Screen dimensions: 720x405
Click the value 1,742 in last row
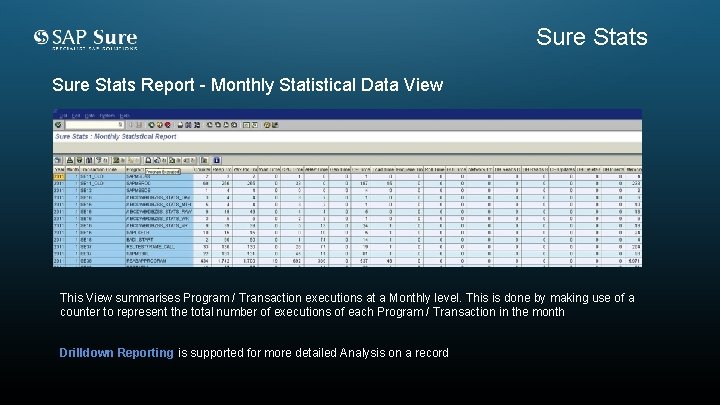tap(225, 261)
